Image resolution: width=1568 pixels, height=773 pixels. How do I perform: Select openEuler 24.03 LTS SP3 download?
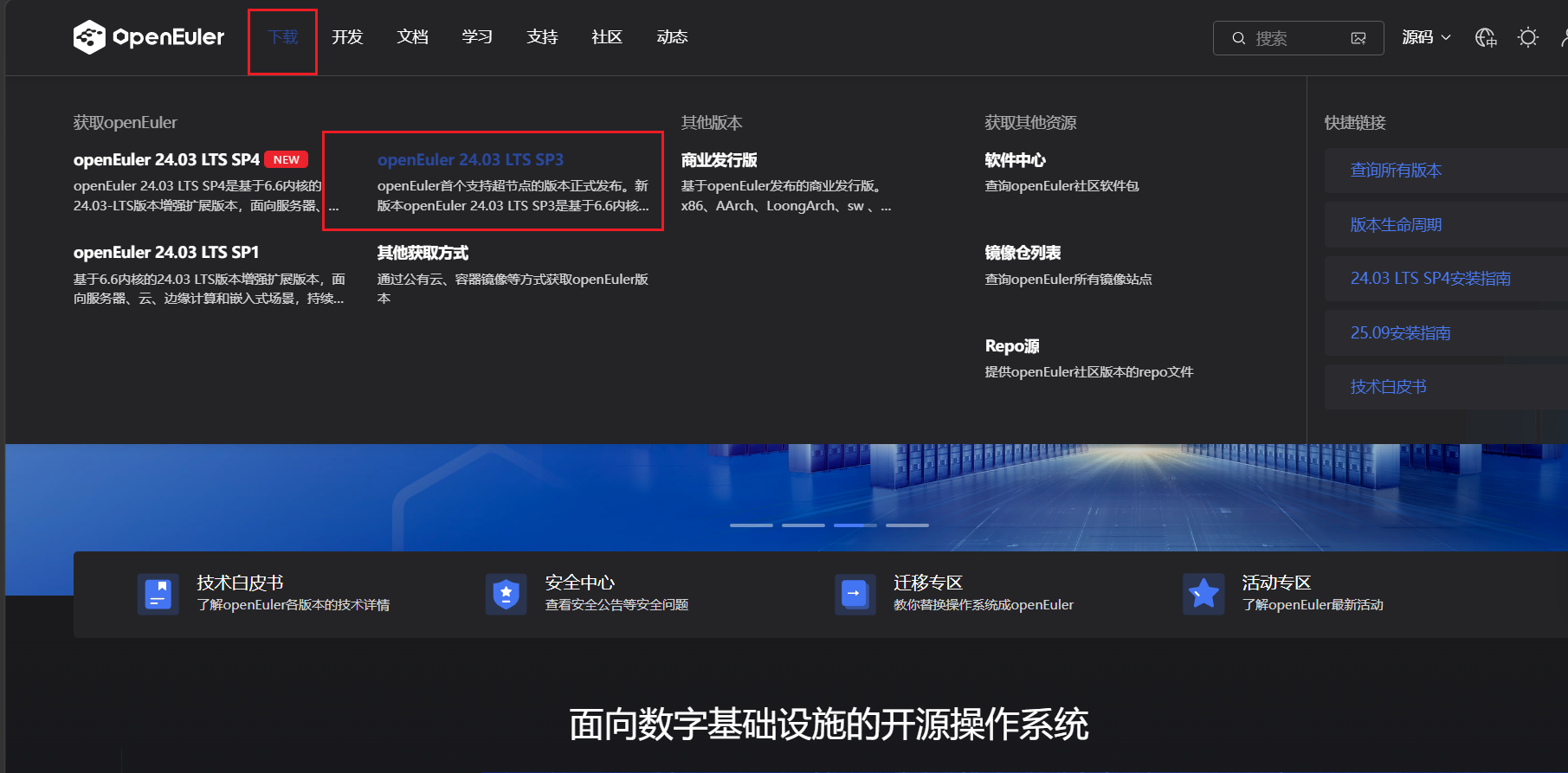[x=470, y=160]
